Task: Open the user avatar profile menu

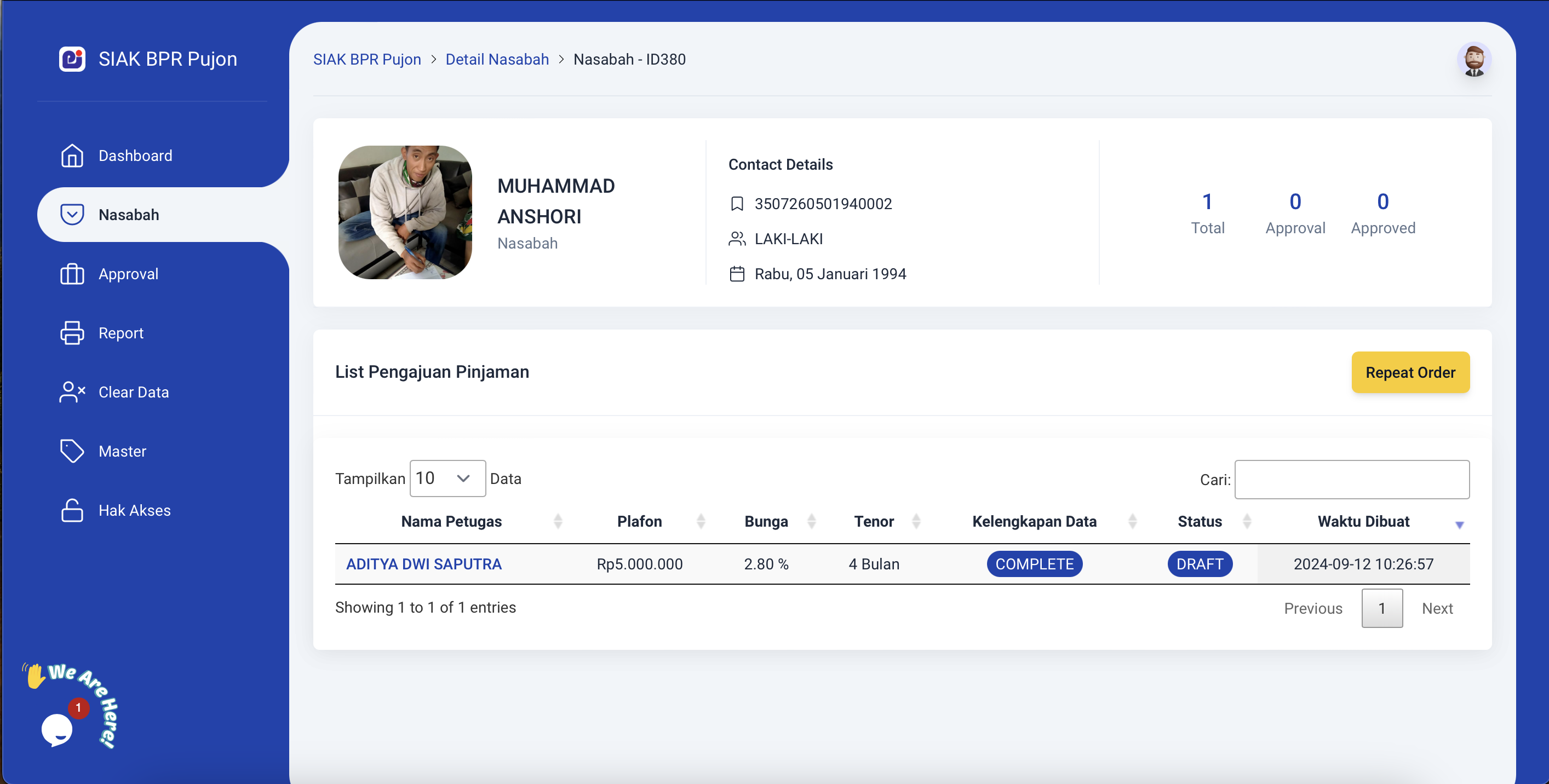Action: coord(1473,60)
